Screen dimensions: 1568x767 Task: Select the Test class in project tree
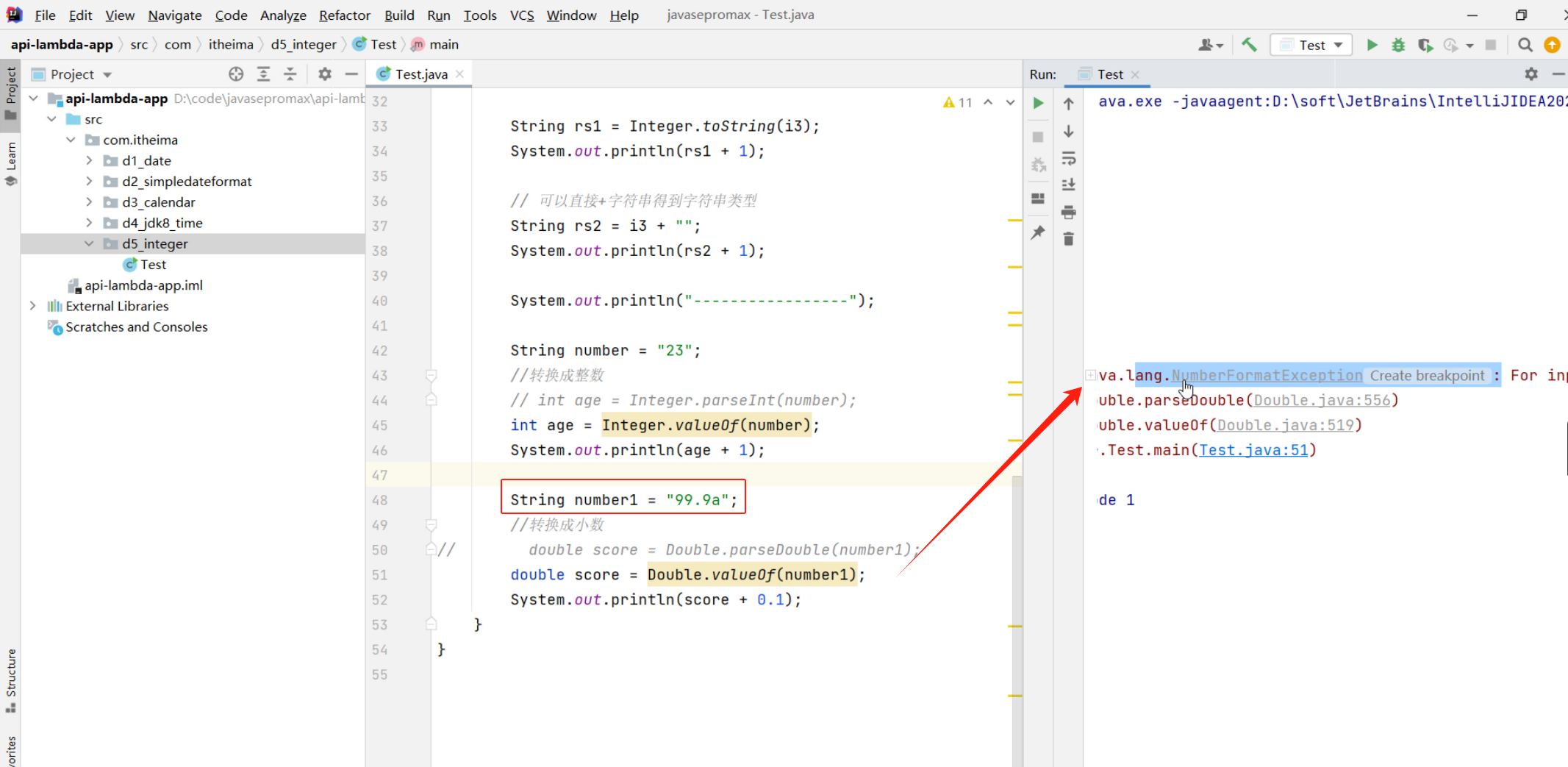pos(153,265)
